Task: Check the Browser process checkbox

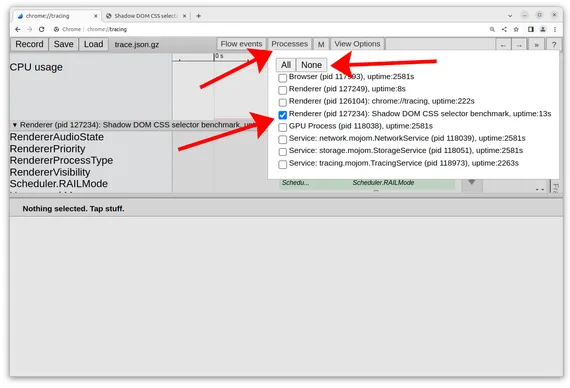Action: pos(282,77)
